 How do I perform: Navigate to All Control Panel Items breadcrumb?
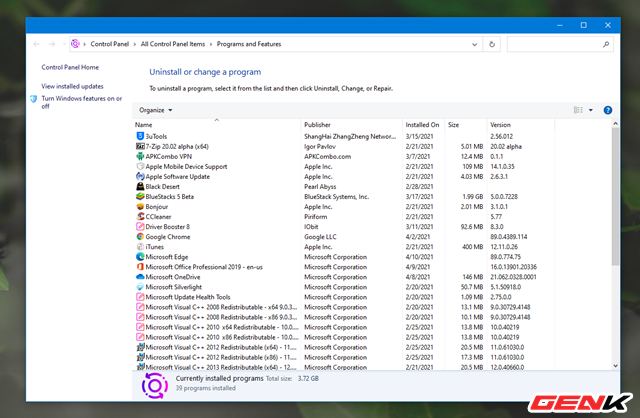[173, 44]
